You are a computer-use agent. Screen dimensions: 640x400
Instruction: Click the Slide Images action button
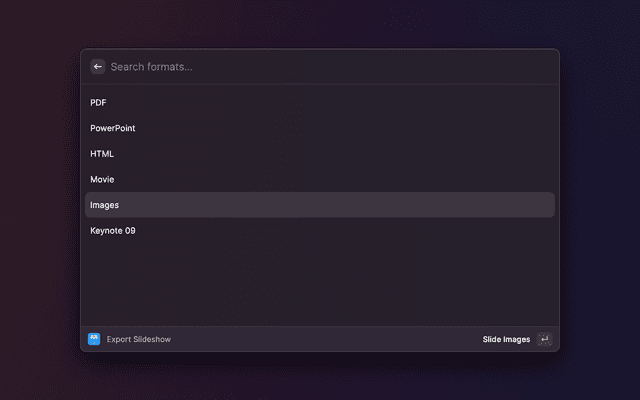(507, 339)
